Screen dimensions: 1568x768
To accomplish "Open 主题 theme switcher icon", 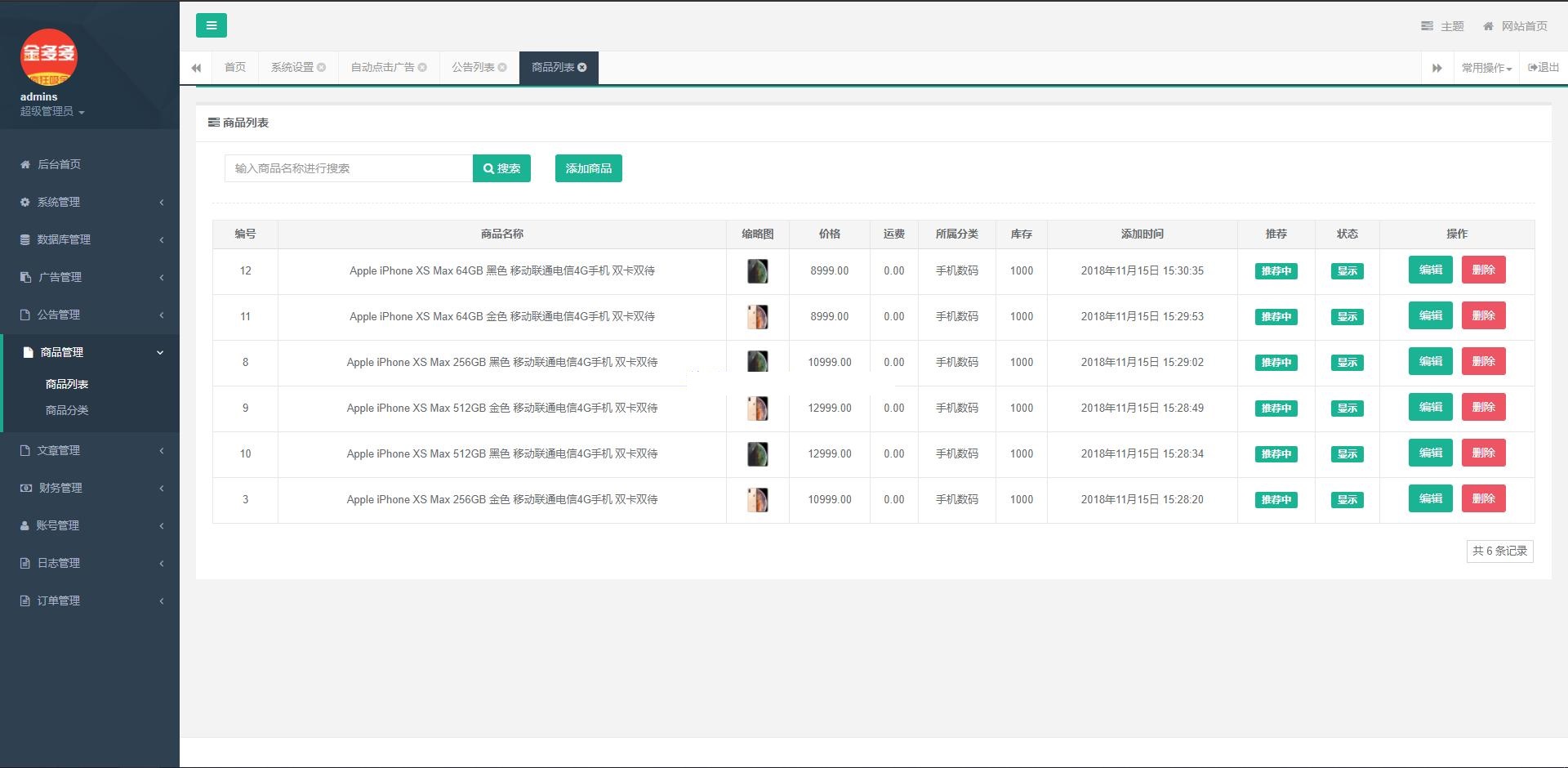I will (1427, 26).
